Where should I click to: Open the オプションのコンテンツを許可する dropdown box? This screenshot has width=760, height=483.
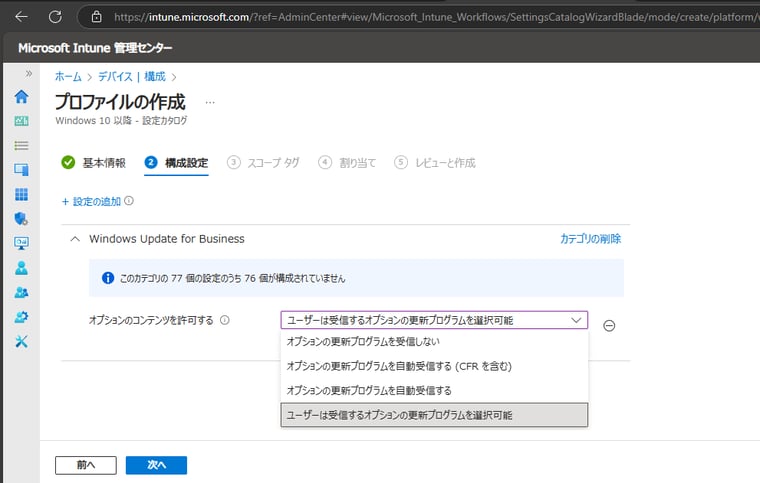[434, 320]
